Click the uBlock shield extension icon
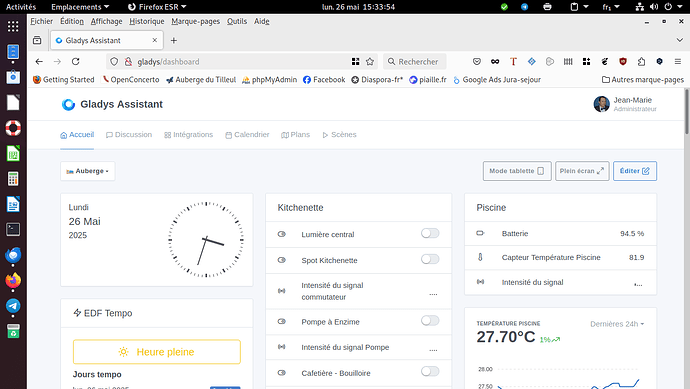Screen dimensions: 690x389 [623, 62]
